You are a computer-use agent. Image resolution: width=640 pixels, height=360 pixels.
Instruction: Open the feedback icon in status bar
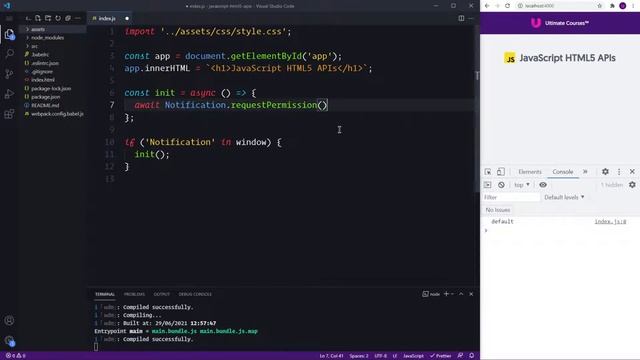460,356
